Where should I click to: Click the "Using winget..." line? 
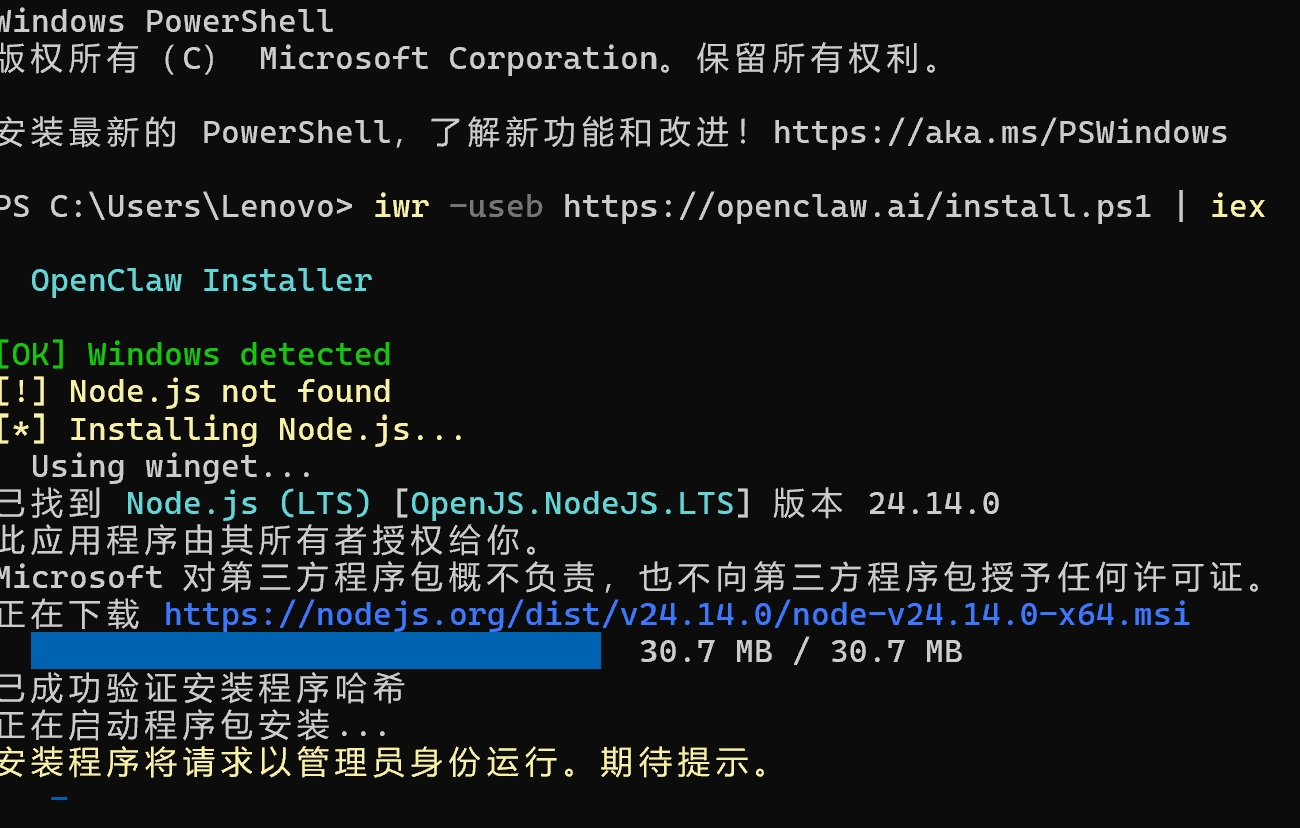click(x=172, y=467)
